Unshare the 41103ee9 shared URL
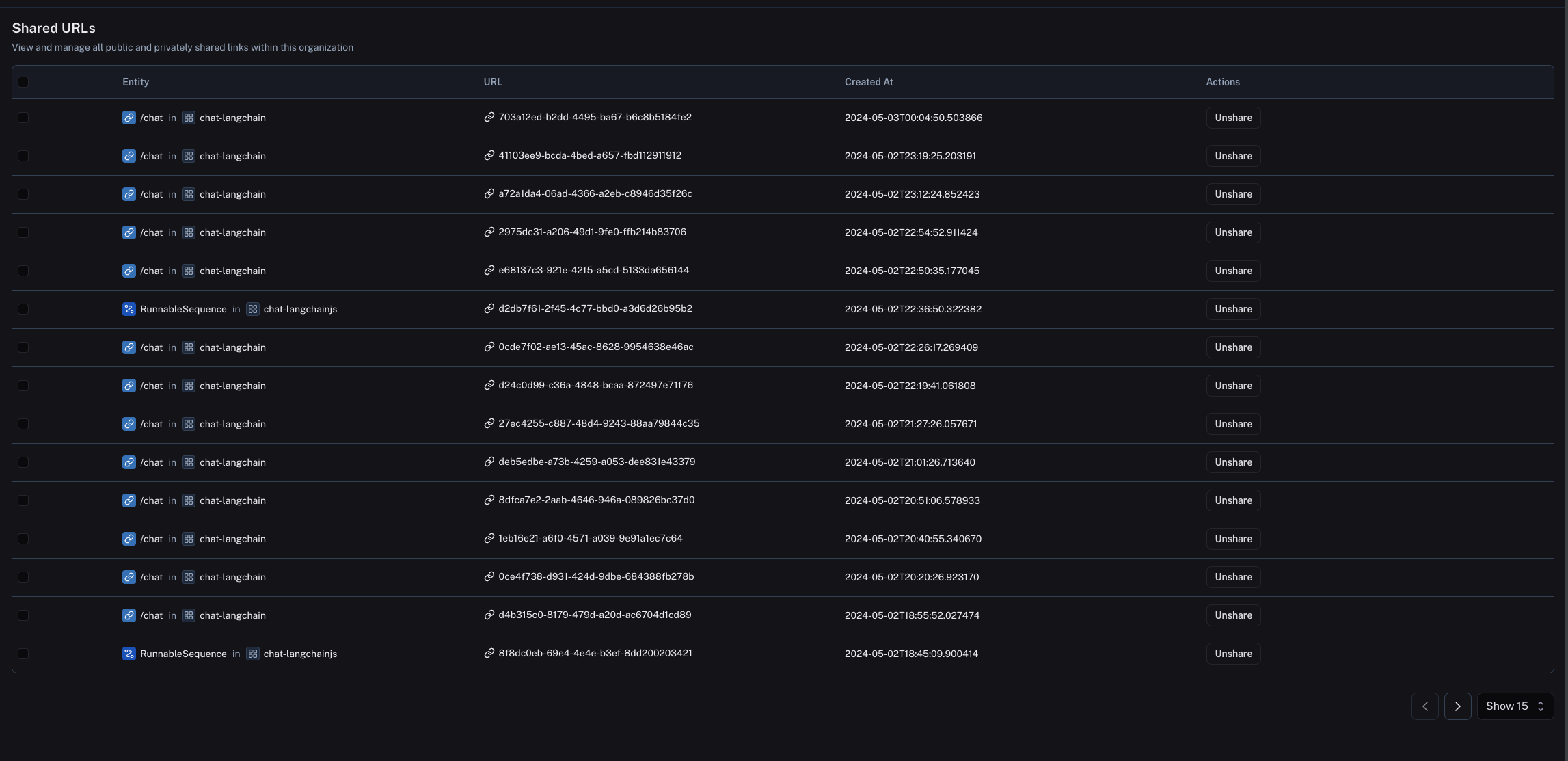Viewport: 1568px width, 761px height. pyautogui.click(x=1233, y=156)
